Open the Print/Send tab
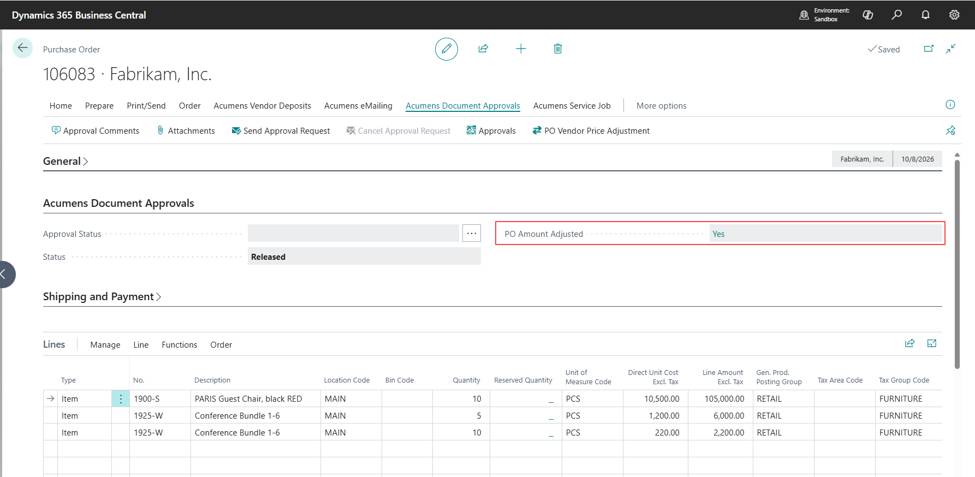The height and width of the screenshot is (477, 975). coord(146,106)
